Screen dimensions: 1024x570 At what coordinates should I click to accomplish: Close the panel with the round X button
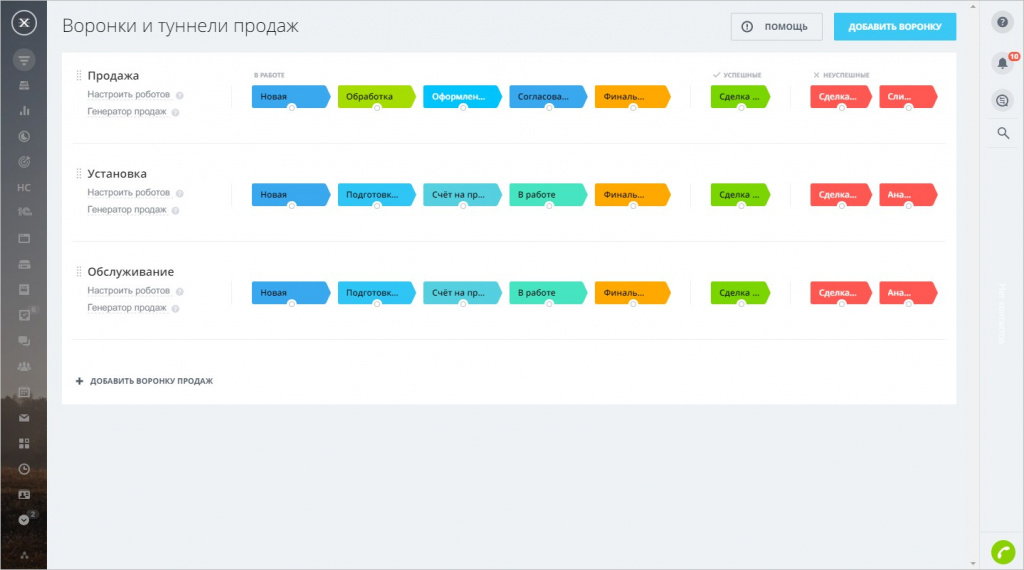[x=24, y=23]
